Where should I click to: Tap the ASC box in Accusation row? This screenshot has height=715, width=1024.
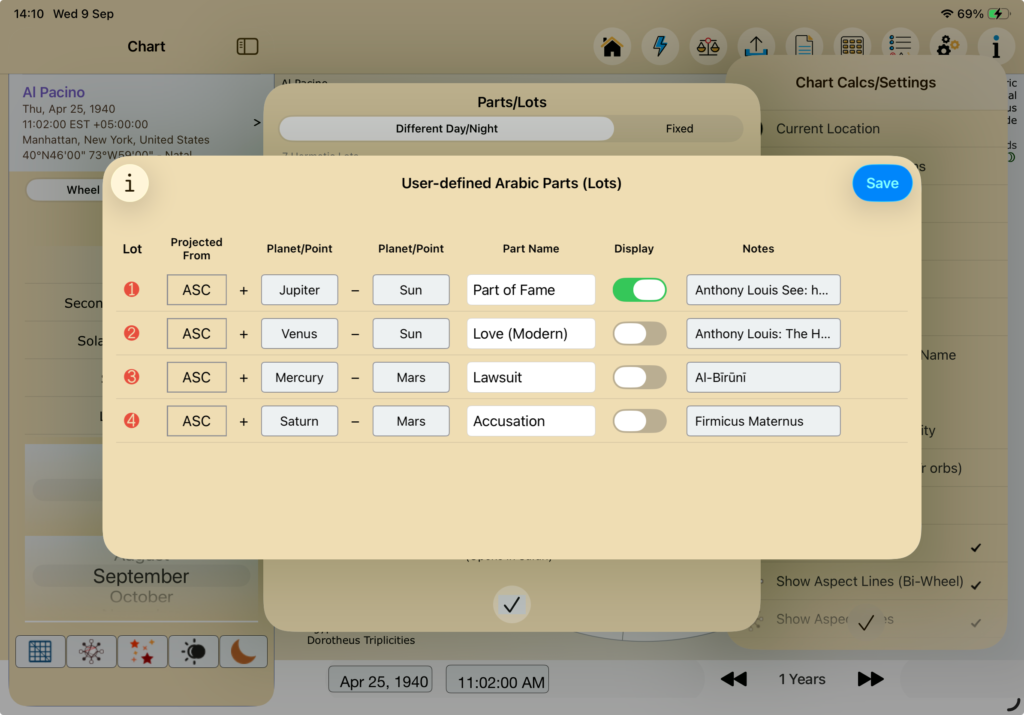point(197,421)
